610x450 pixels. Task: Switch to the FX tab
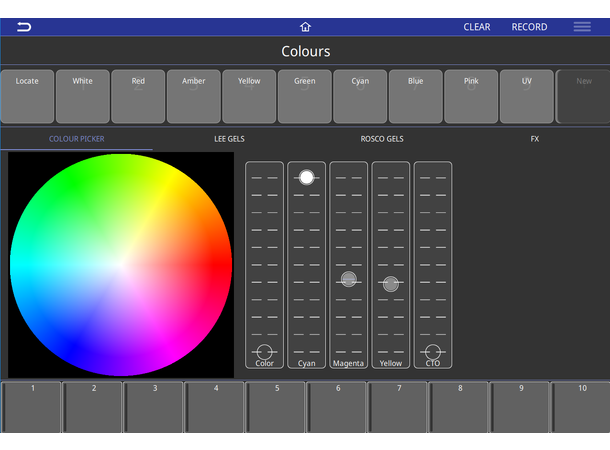coord(535,139)
